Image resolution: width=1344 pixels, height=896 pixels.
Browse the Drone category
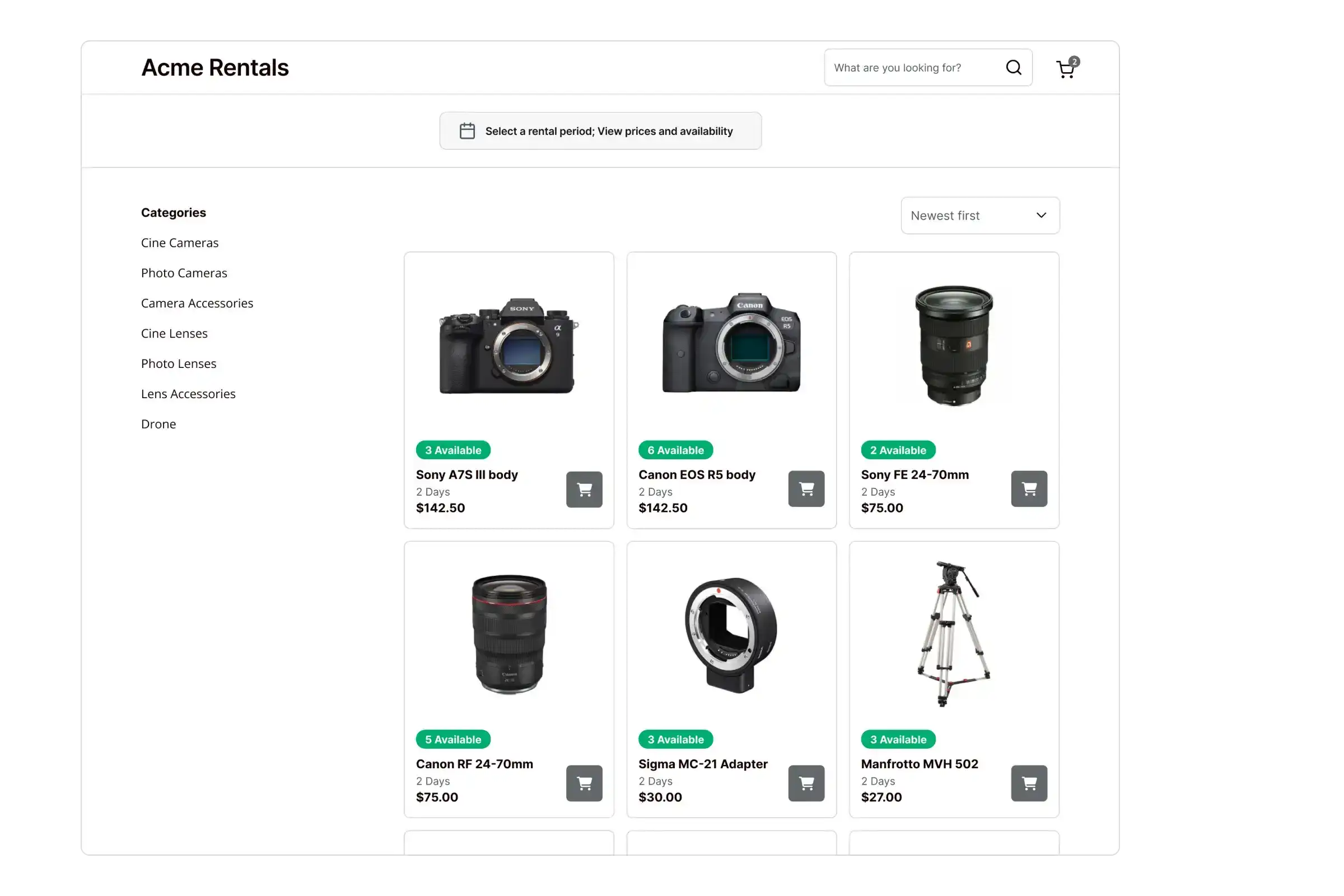point(158,424)
